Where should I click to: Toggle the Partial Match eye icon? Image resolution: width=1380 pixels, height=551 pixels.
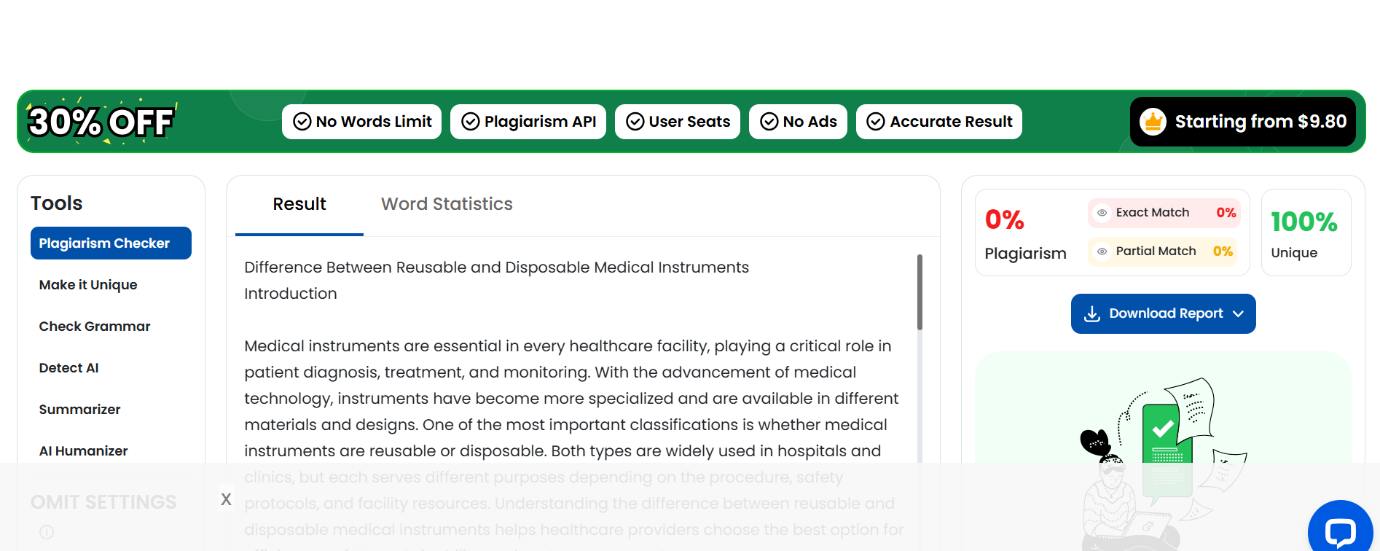coord(1102,252)
